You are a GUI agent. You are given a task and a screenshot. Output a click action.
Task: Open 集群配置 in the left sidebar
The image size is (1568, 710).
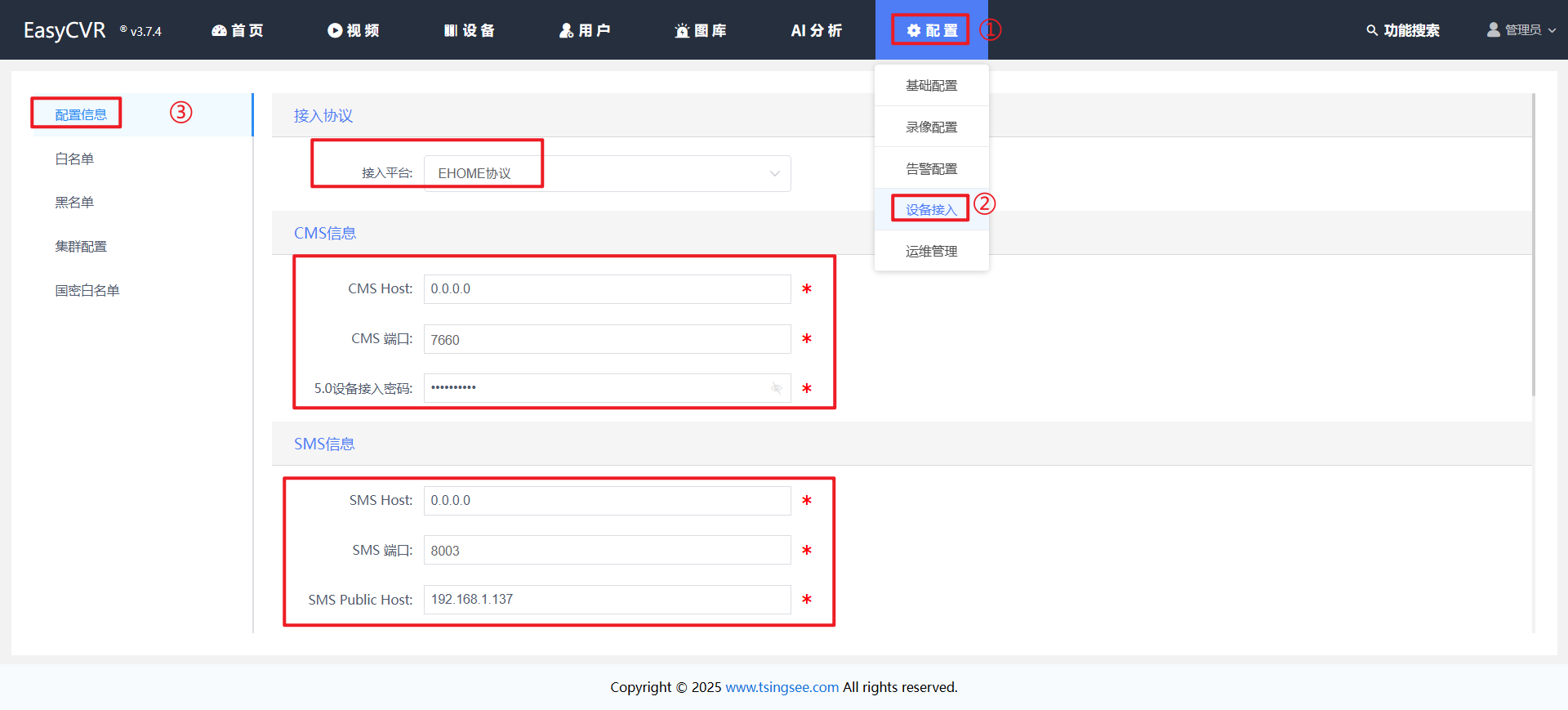81,246
